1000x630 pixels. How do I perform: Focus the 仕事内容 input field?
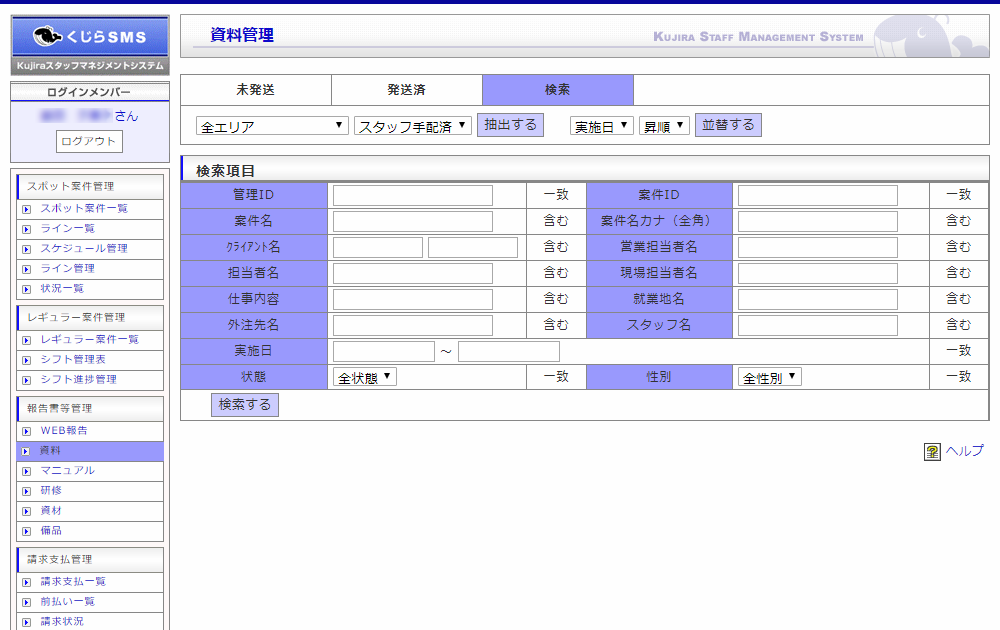pos(413,300)
